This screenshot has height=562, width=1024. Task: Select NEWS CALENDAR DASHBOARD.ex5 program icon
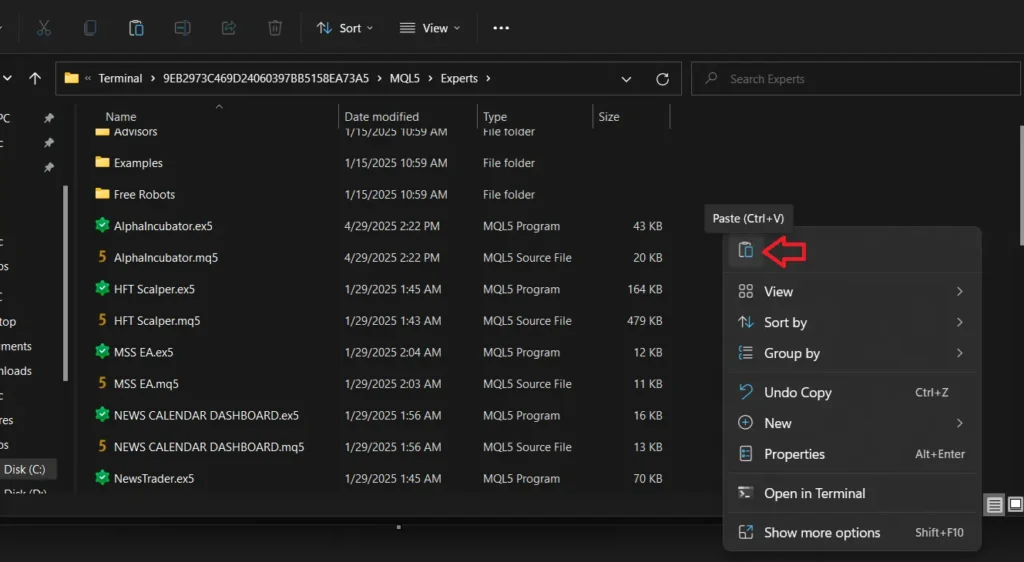click(102, 414)
